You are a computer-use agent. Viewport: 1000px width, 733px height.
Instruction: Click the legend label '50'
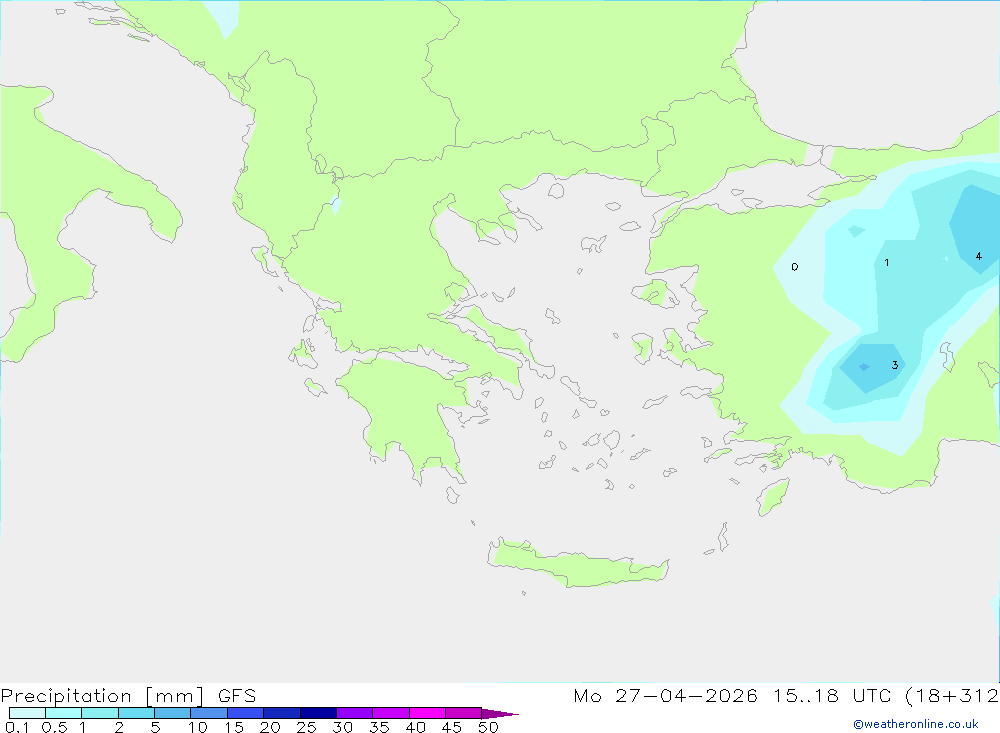click(x=488, y=727)
